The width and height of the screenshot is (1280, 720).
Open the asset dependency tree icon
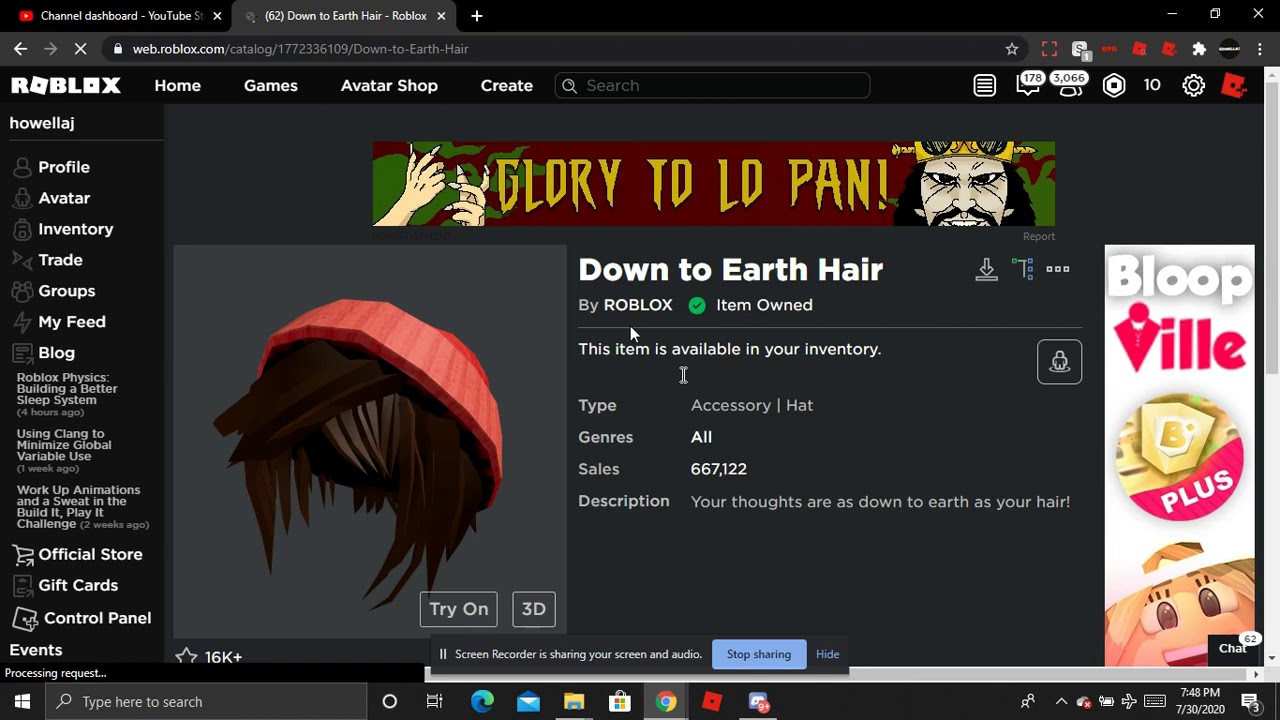pos(1022,269)
